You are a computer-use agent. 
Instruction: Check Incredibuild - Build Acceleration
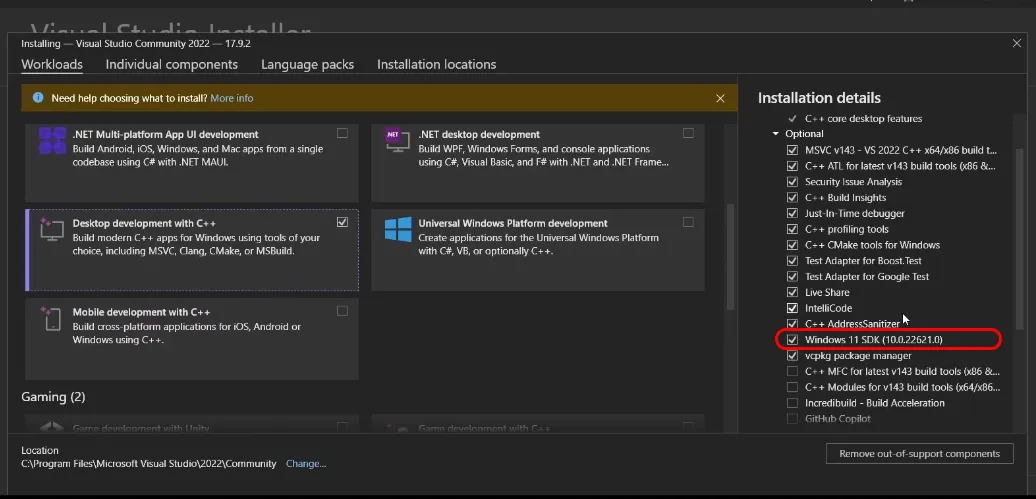point(792,403)
